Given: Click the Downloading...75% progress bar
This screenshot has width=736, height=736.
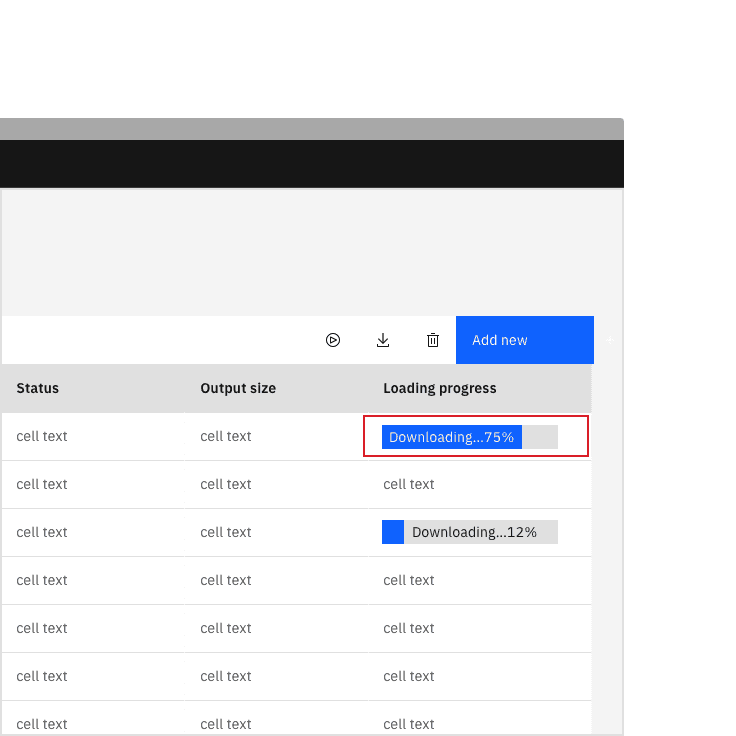Looking at the screenshot, I should pyautogui.click(x=469, y=437).
